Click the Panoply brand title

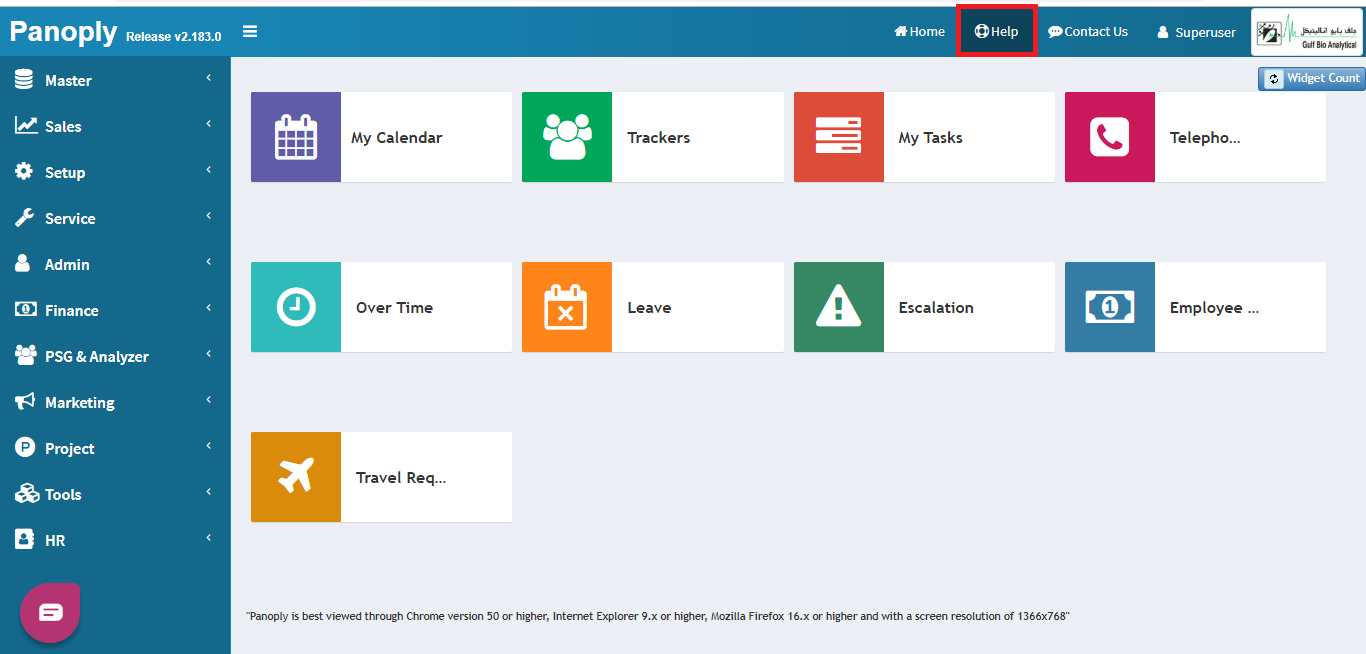click(64, 31)
